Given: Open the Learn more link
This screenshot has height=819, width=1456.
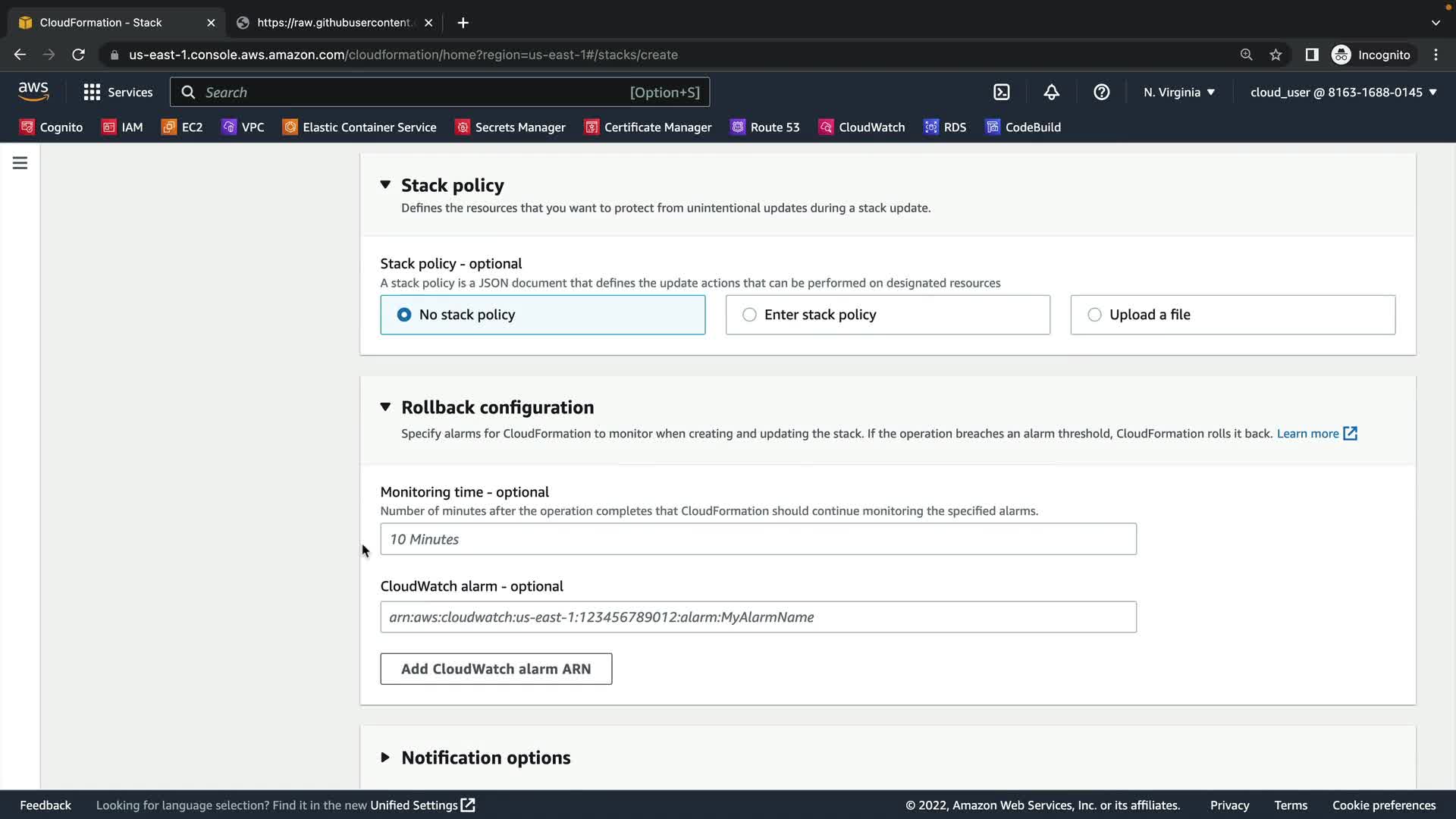Looking at the screenshot, I should (1316, 434).
